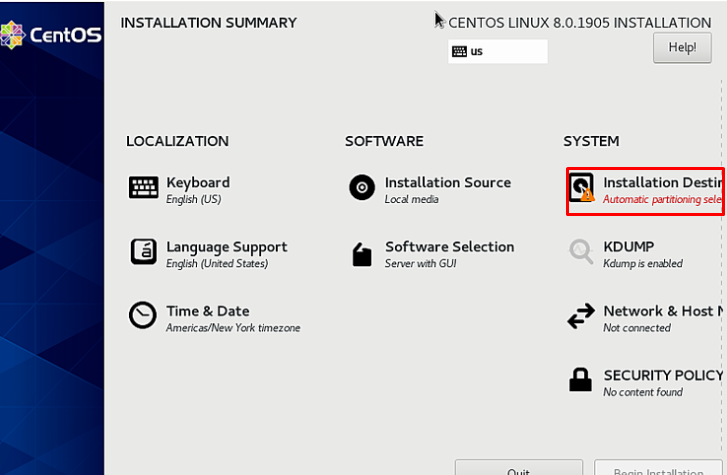727x475 pixels.
Task: Open the Keyboard settings label
Action: pyautogui.click(x=198, y=183)
